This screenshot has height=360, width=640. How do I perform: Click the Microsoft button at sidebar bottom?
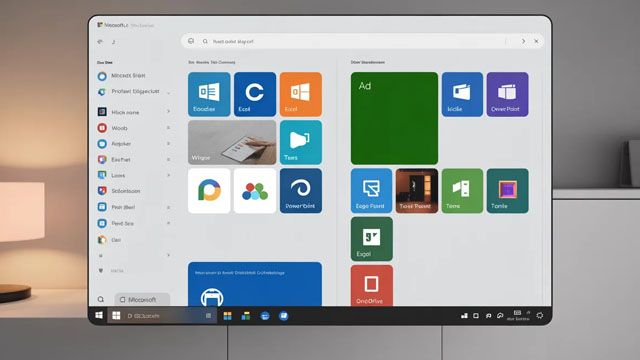[142, 300]
